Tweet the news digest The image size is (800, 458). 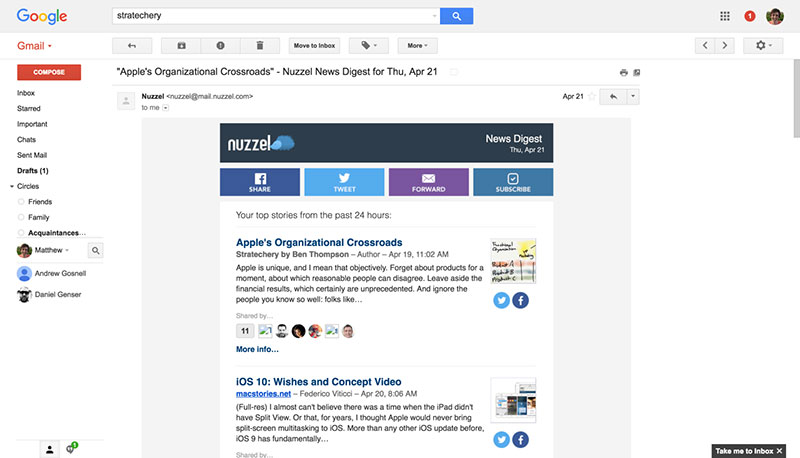tap(344, 182)
